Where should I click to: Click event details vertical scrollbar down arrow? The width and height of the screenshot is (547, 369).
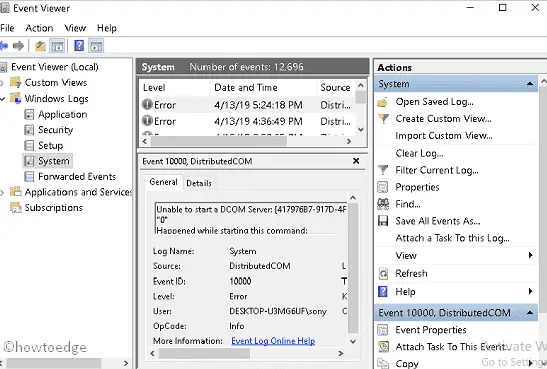coord(353,341)
